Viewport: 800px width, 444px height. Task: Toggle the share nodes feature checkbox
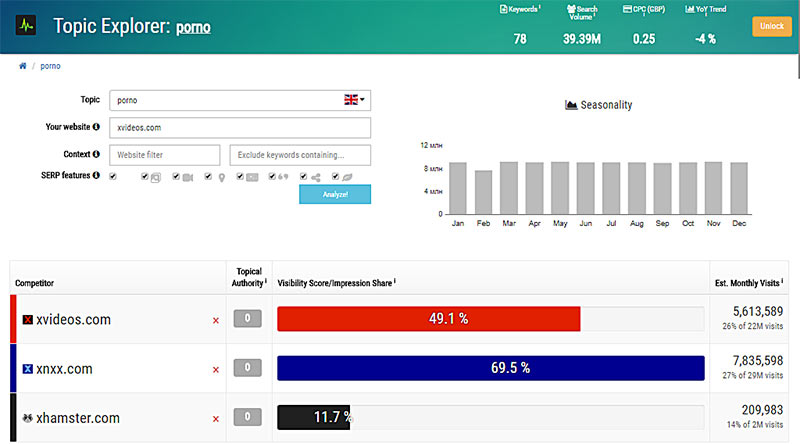(x=304, y=176)
